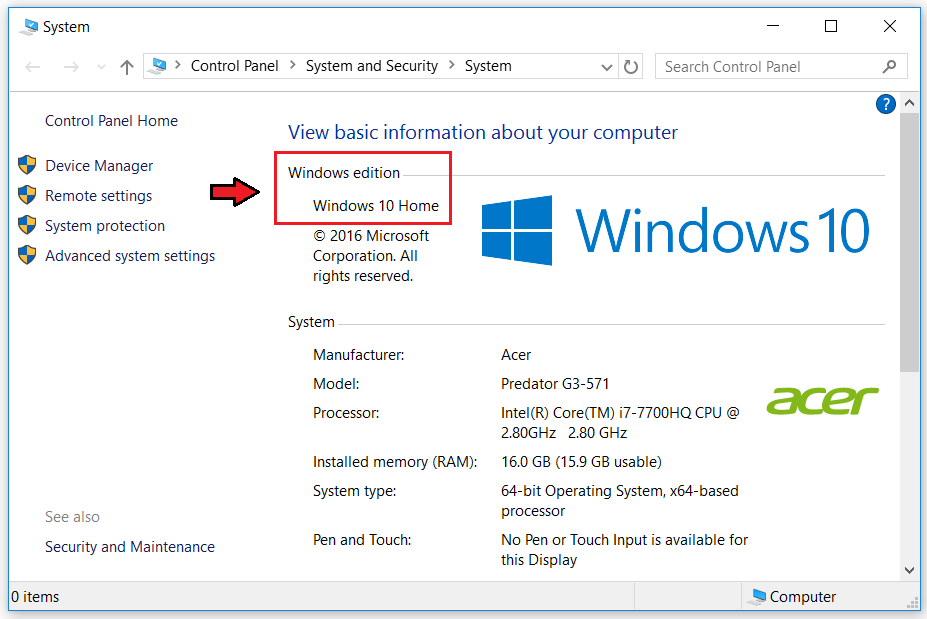Open the address bar history dropdown
This screenshot has width=927, height=619.
click(x=606, y=66)
